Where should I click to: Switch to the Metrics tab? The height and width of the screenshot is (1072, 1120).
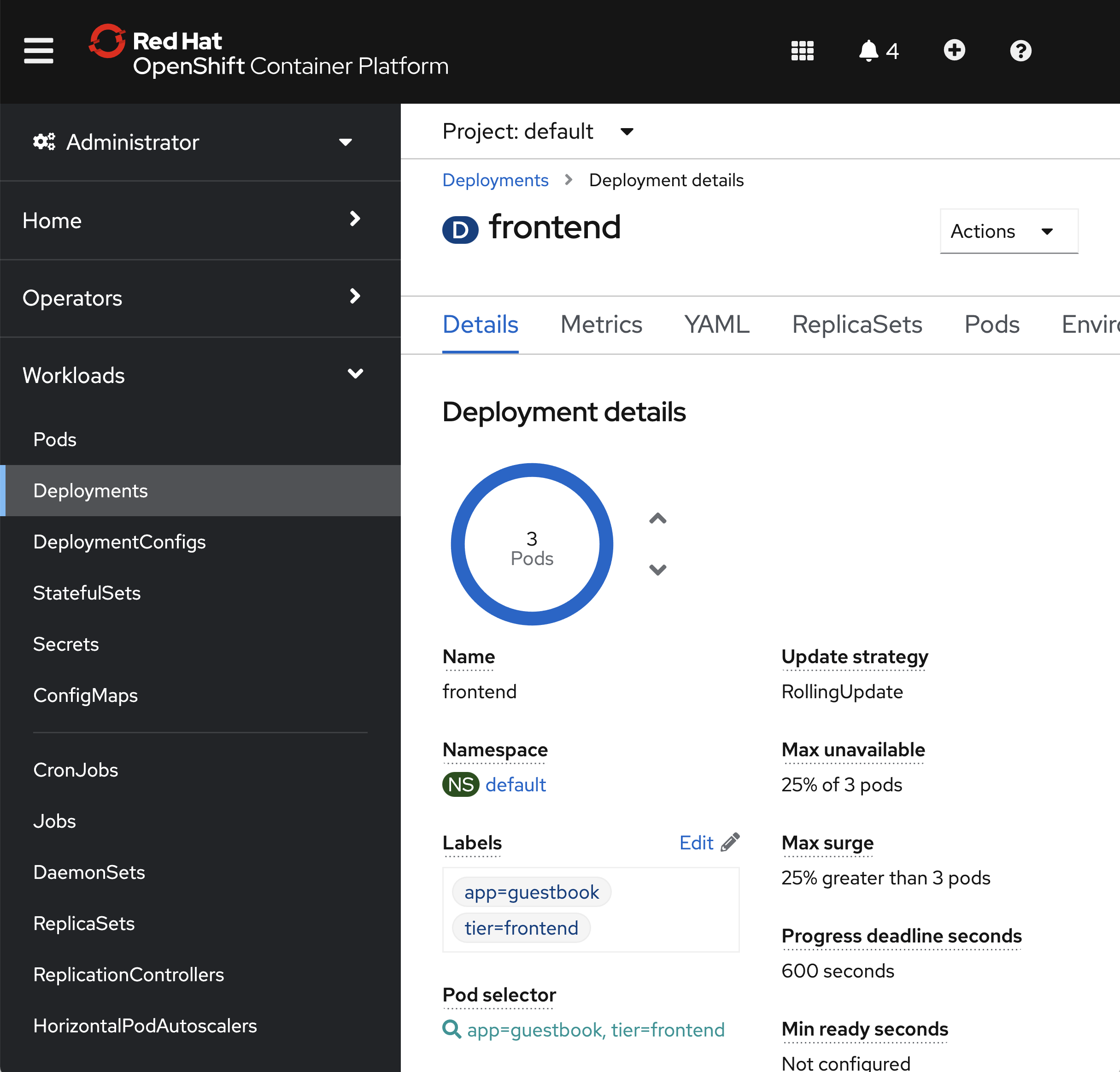pyautogui.click(x=601, y=324)
